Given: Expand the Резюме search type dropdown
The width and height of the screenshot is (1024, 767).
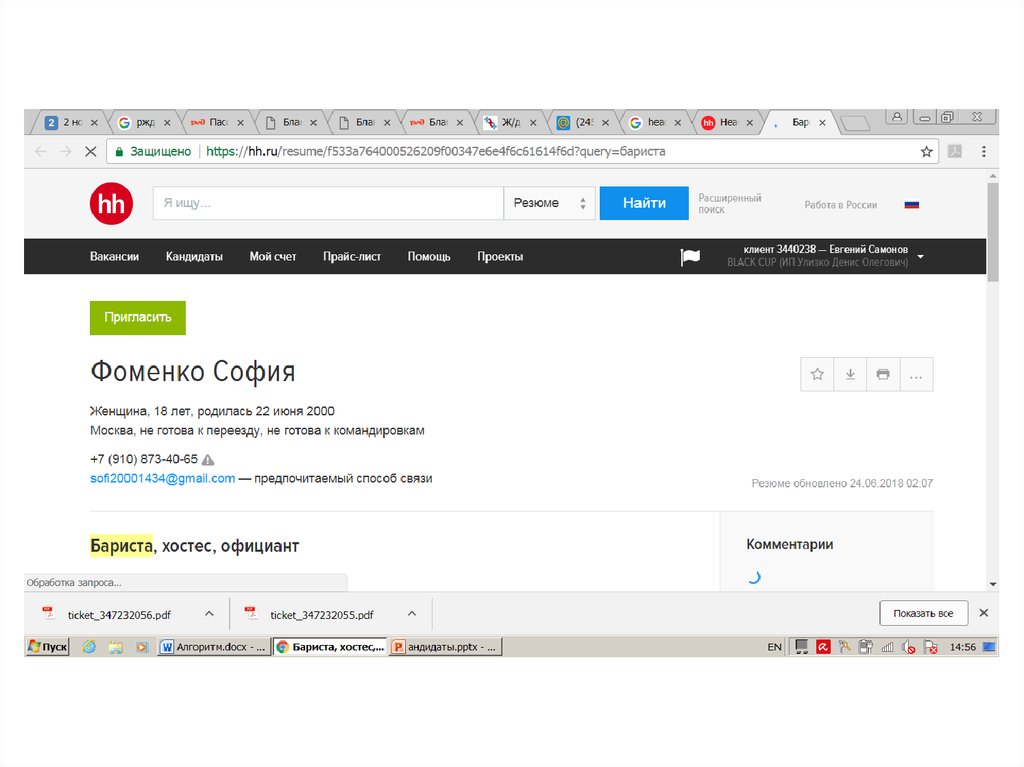Looking at the screenshot, I should click(549, 203).
